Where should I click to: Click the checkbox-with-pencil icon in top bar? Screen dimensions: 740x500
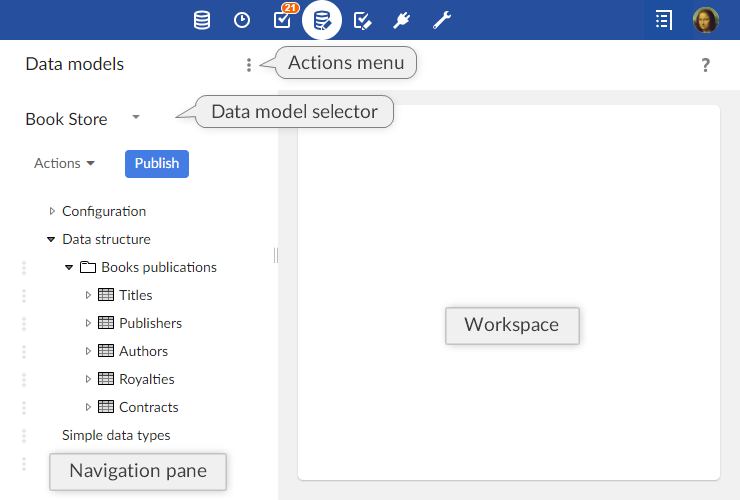click(x=363, y=20)
